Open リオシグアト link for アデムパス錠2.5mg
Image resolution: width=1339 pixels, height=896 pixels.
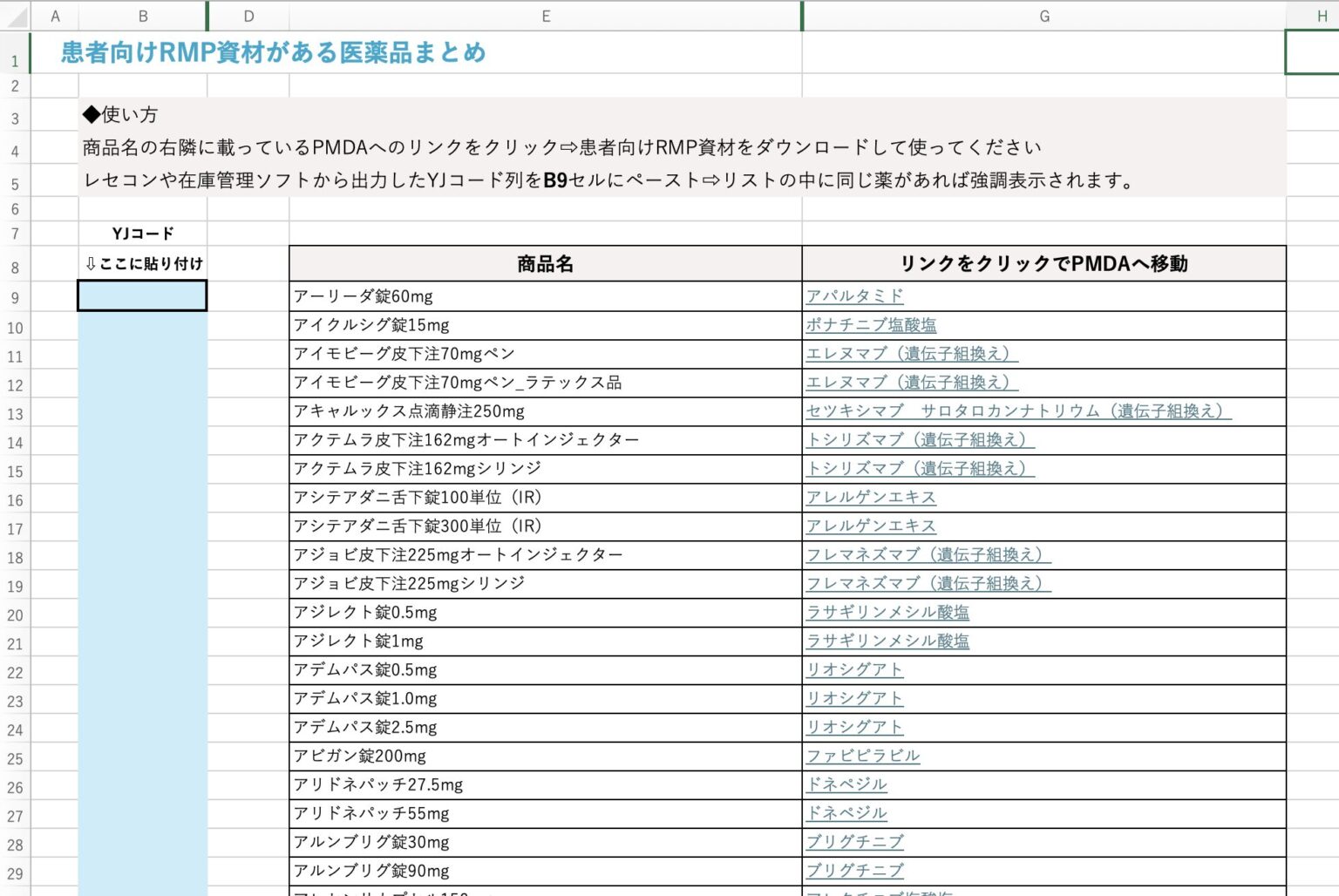[x=854, y=727]
